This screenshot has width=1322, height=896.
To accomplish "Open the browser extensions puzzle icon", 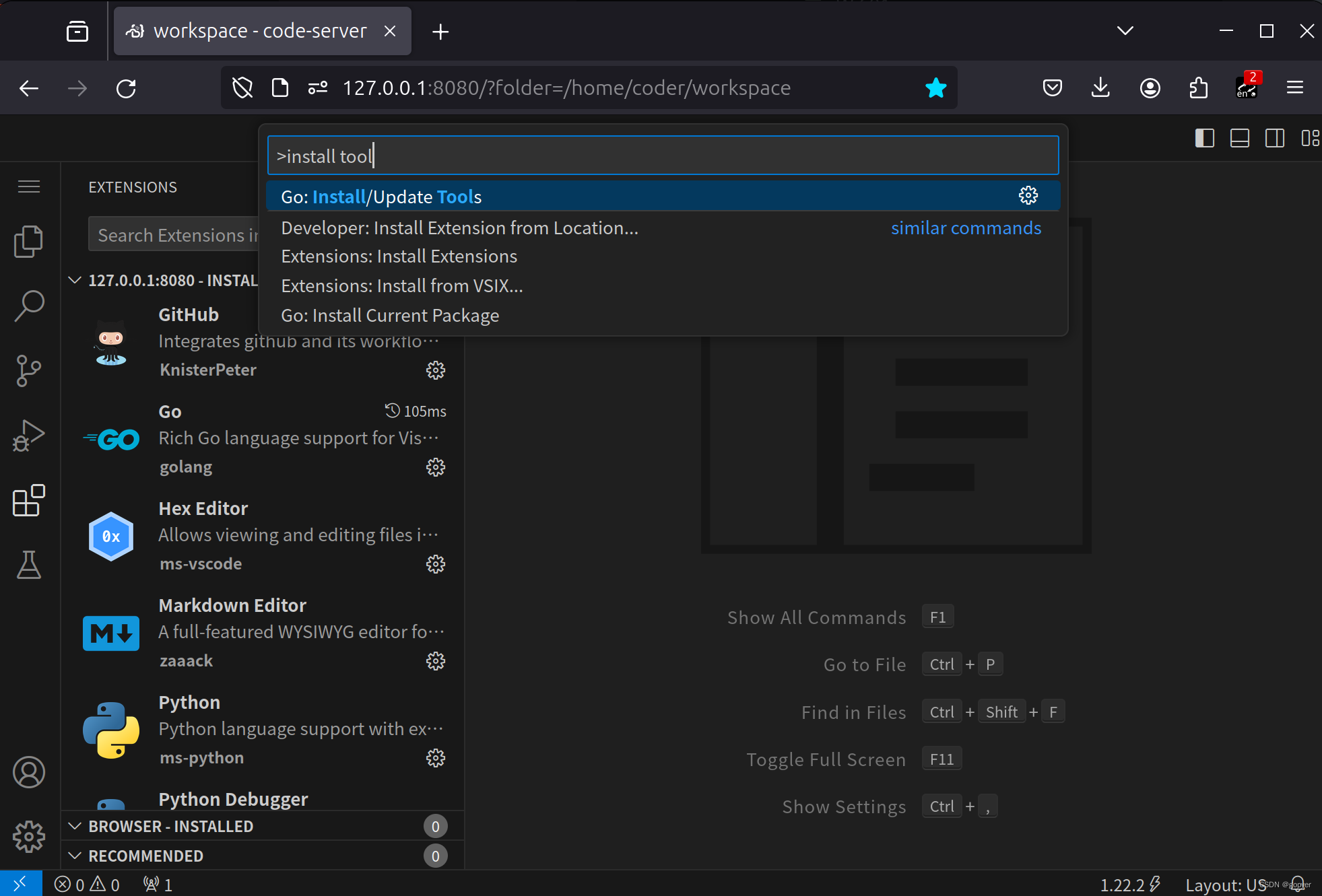I will point(1198,88).
